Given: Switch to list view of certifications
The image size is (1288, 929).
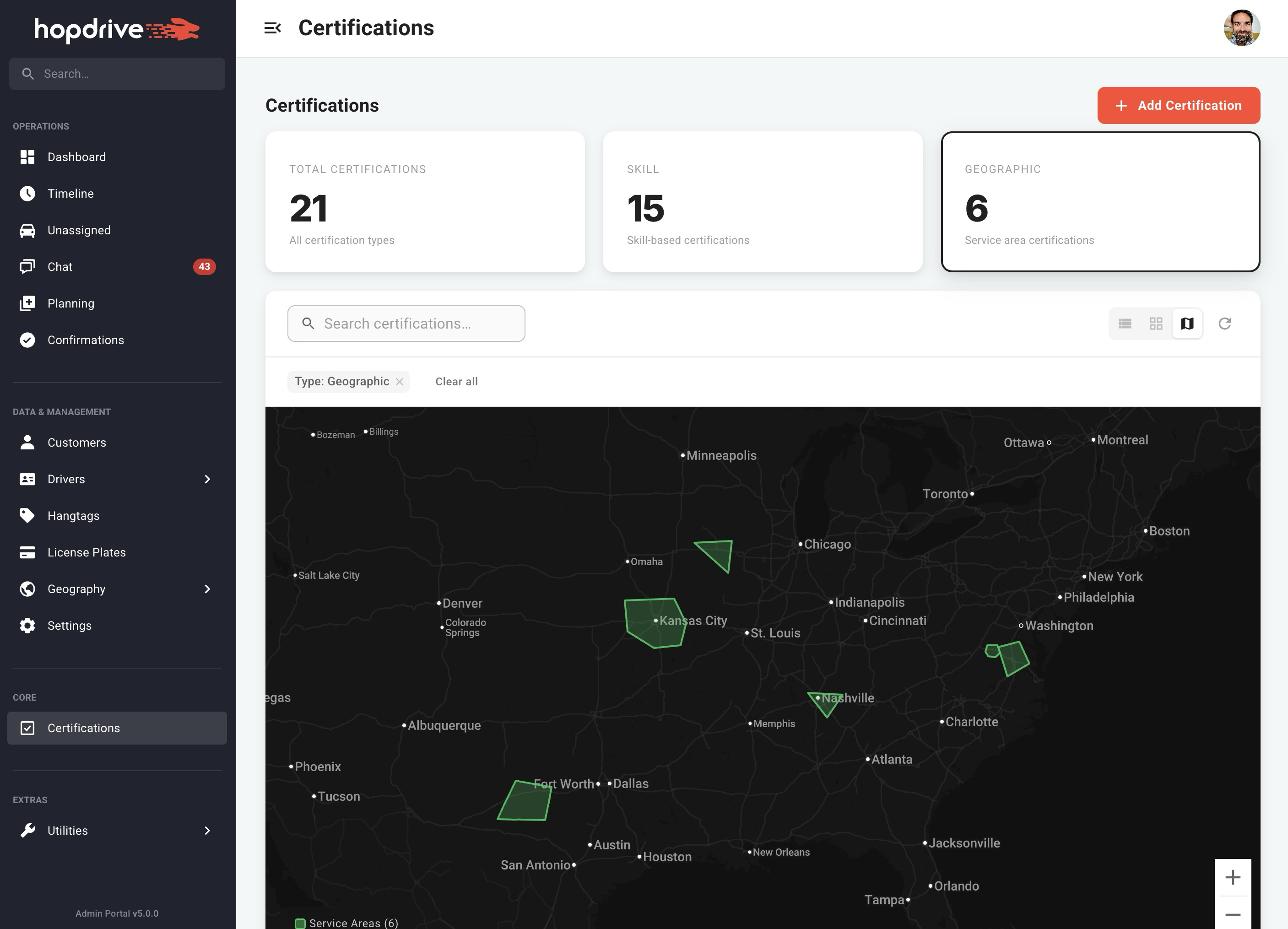Looking at the screenshot, I should 1125,323.
